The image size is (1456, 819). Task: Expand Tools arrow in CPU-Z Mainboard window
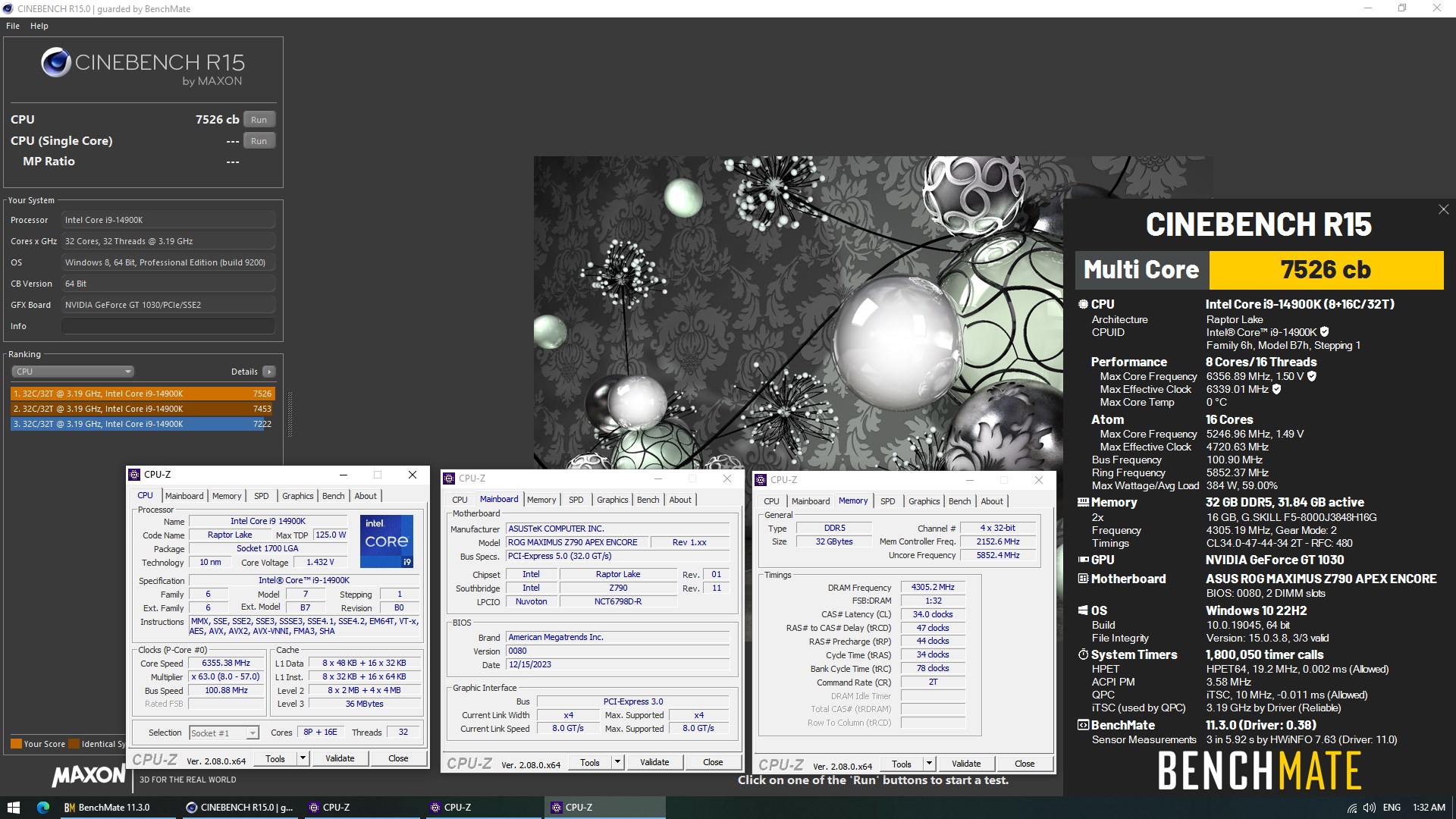pos(617,762)
